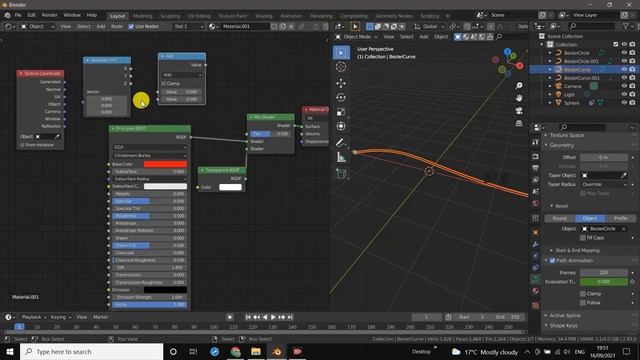Expand the Shape Keys panel
Image resolution: width=640 pixels, height=360 pixels.
(563, 326)
